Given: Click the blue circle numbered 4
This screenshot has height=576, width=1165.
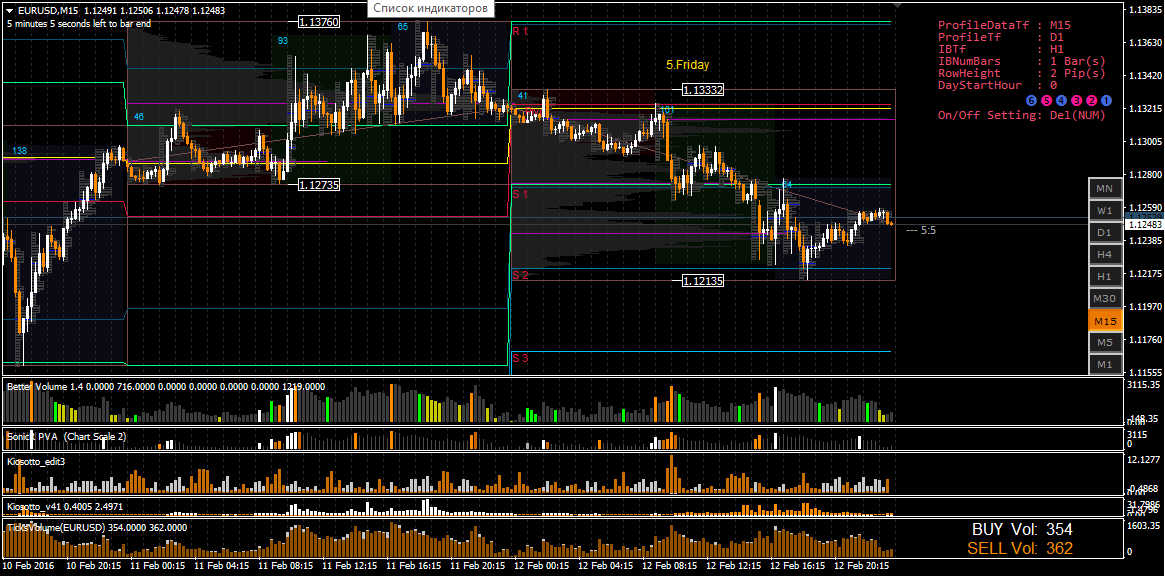Looking at the screenshot, I should (1061, 100).
